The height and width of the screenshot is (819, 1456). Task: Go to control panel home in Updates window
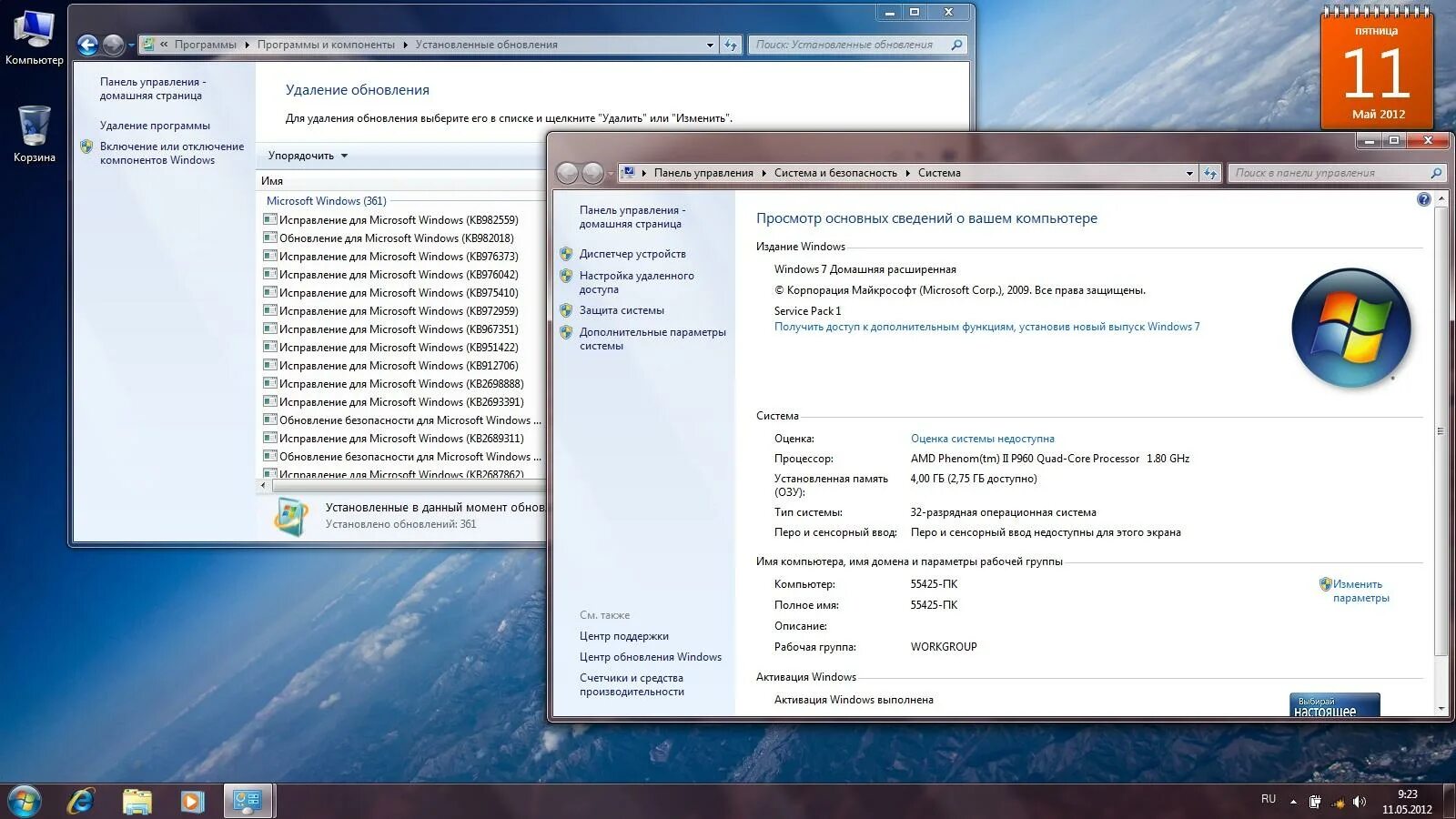153,88
